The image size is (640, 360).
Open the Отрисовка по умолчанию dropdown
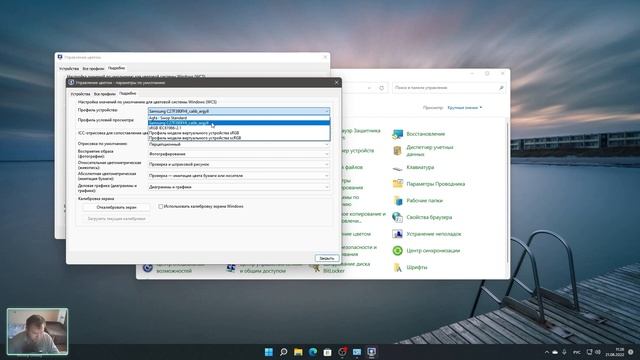click(x=239, y=144)
